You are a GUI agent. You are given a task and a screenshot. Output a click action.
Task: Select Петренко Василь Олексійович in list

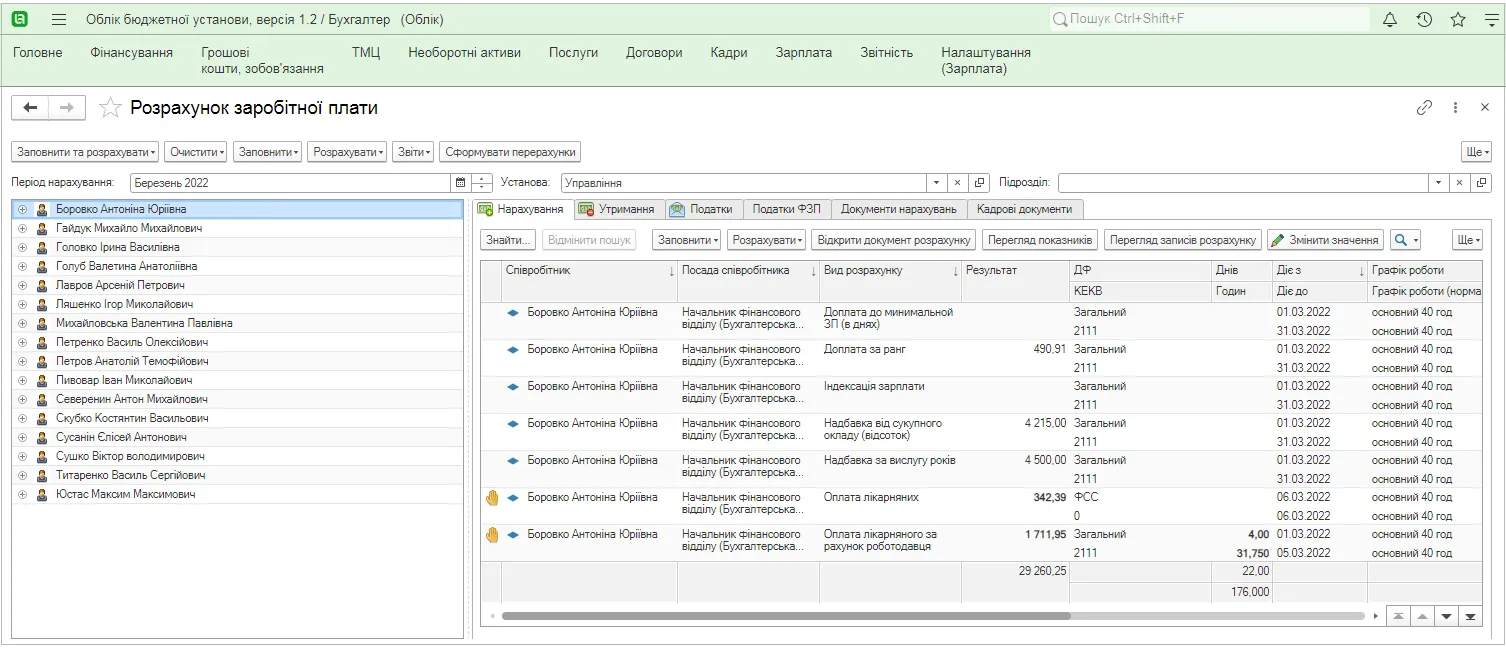(x=237, y=342)
